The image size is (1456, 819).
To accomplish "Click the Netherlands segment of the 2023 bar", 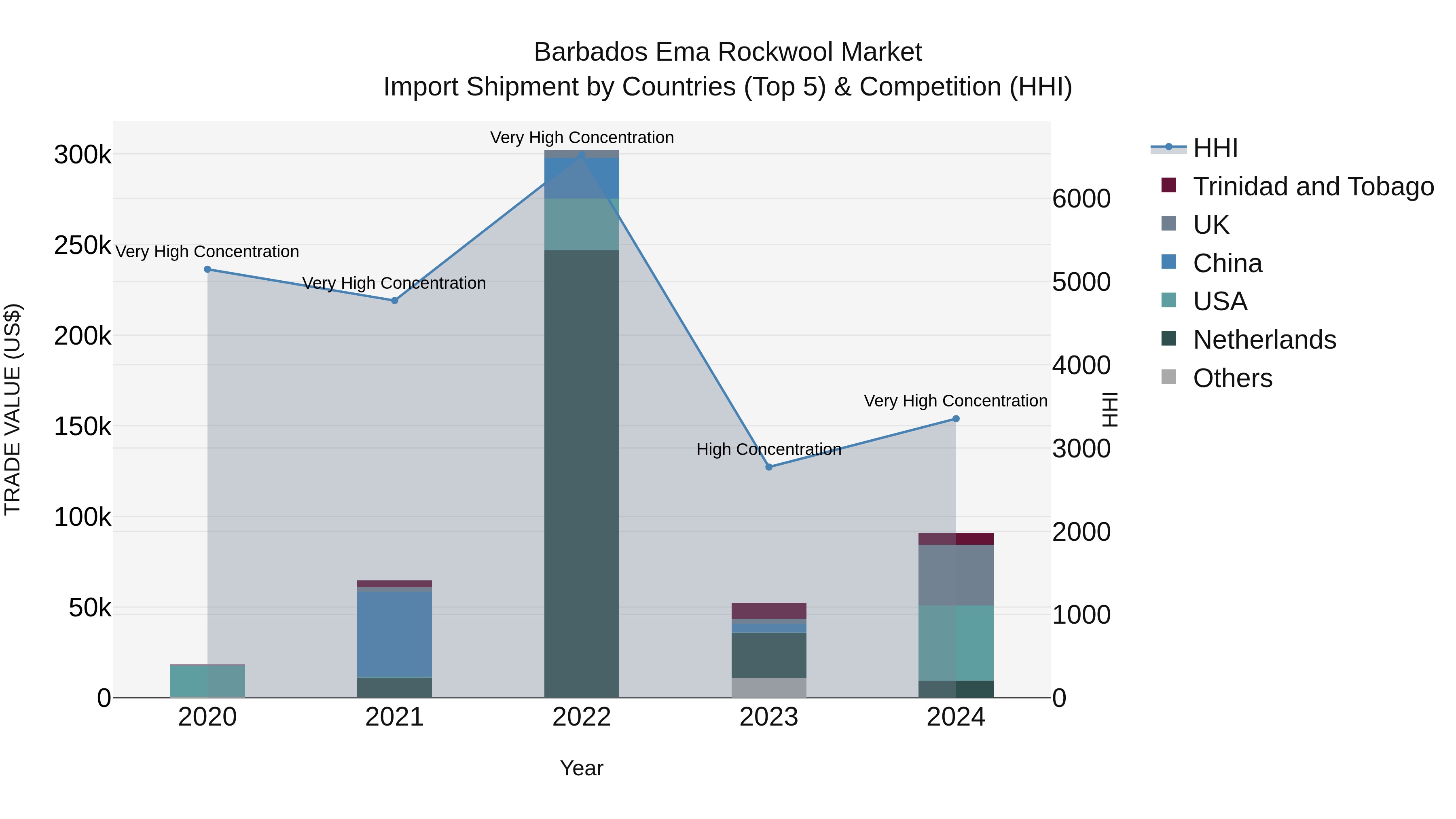I will click(x=769, y=656).
